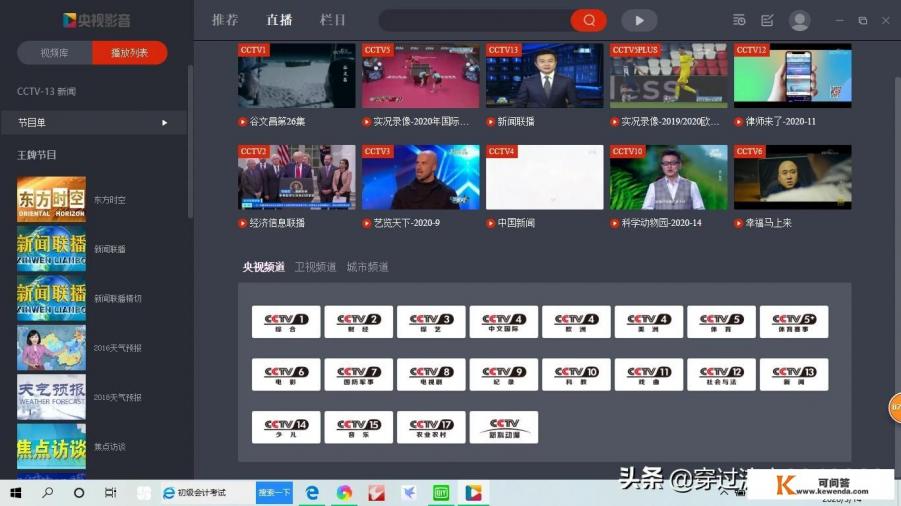Image resolution: width=901 pixels, height=506 pixels.
Task: Go to the 推荐 tab
Action: [225, 20]
